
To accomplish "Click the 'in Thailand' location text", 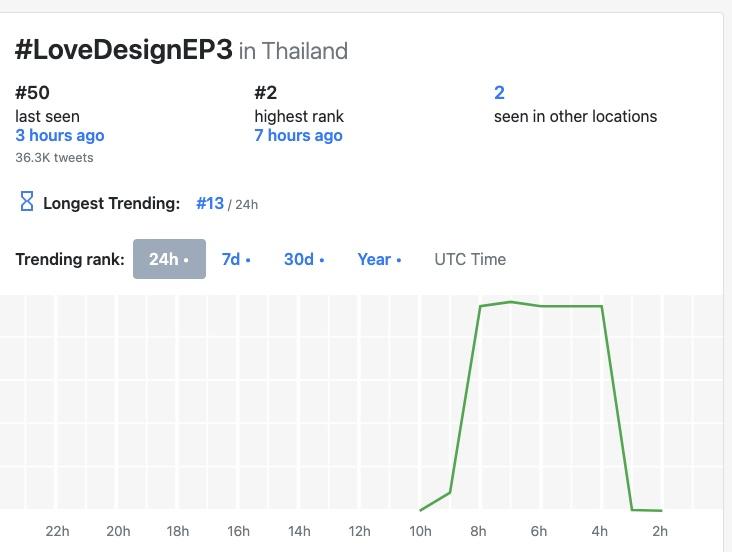I will pos(293,51).
